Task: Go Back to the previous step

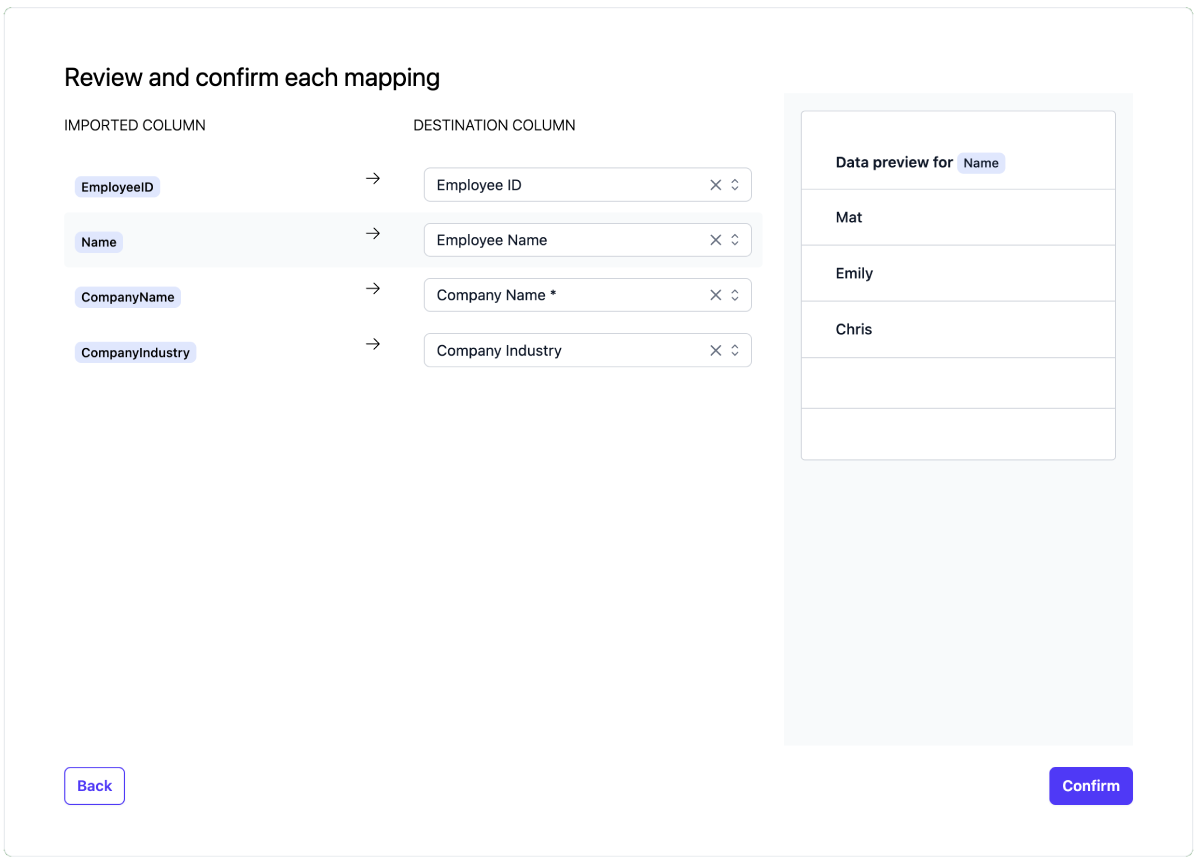Action: pyautogui.click(x=94, y=786)
